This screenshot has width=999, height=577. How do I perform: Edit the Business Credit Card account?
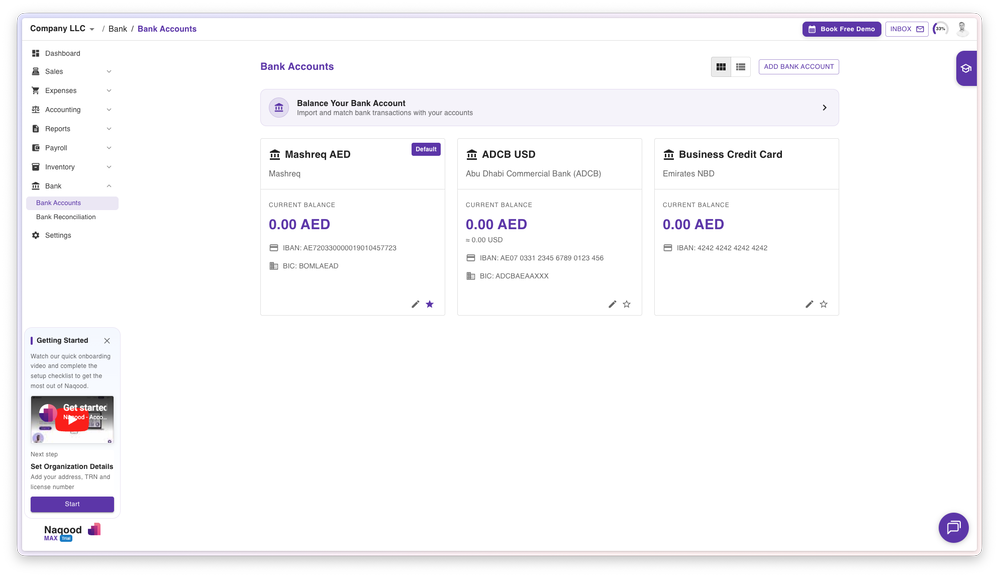[x=810, y=304]
